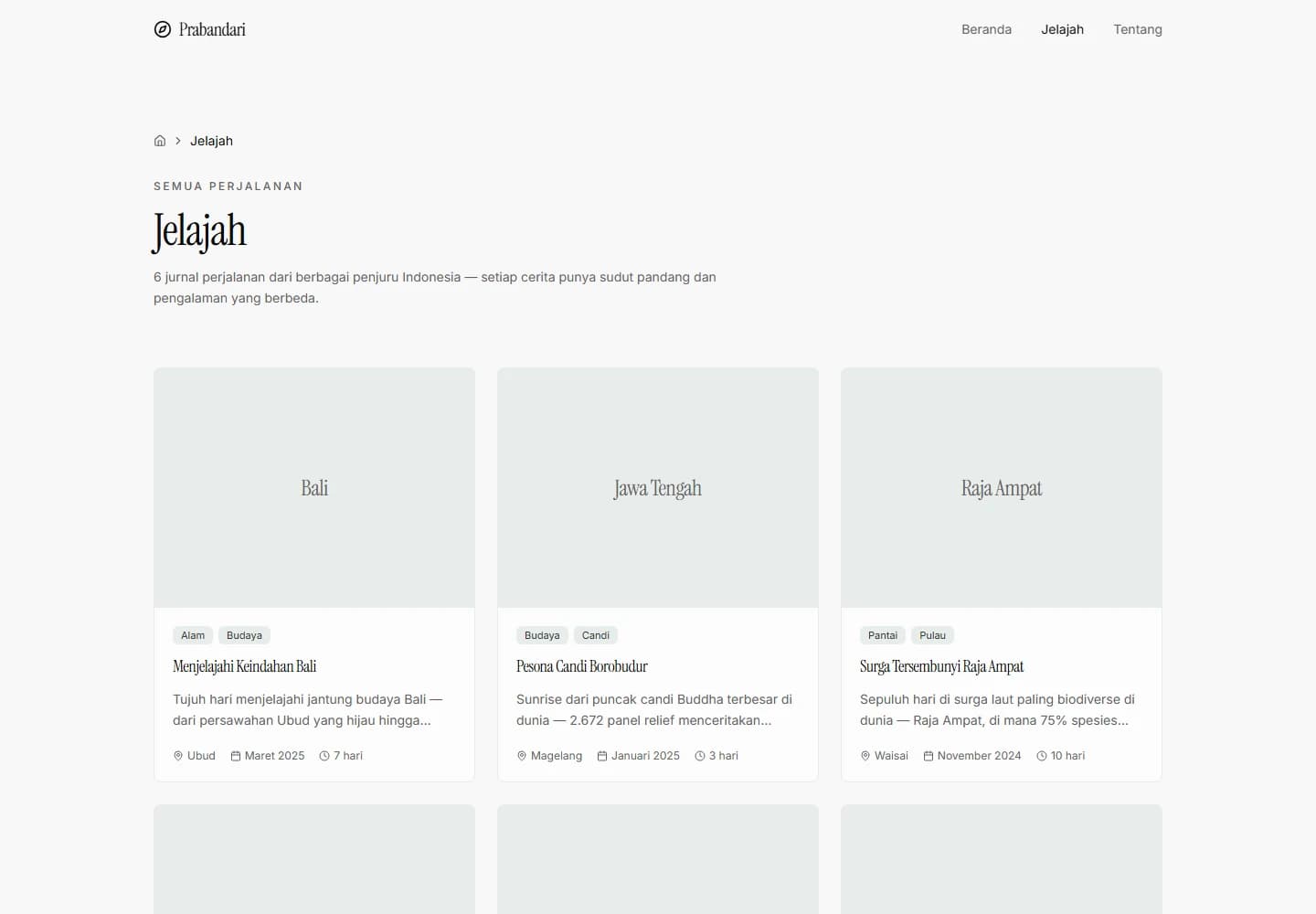Click the calendar icon beside November 2024

click(929, 756)
